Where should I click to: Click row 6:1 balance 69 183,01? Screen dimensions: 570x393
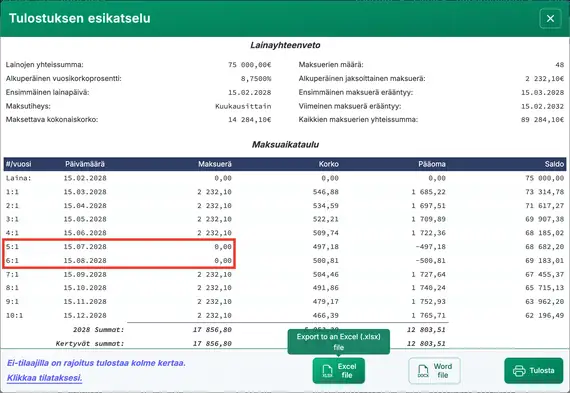click(x=545, y=261)
